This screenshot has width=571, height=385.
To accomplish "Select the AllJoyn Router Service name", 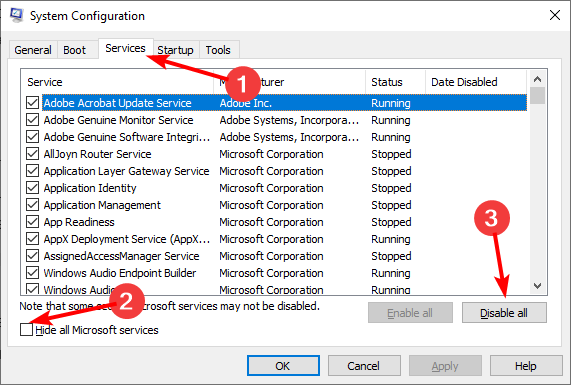I will 97,154.
